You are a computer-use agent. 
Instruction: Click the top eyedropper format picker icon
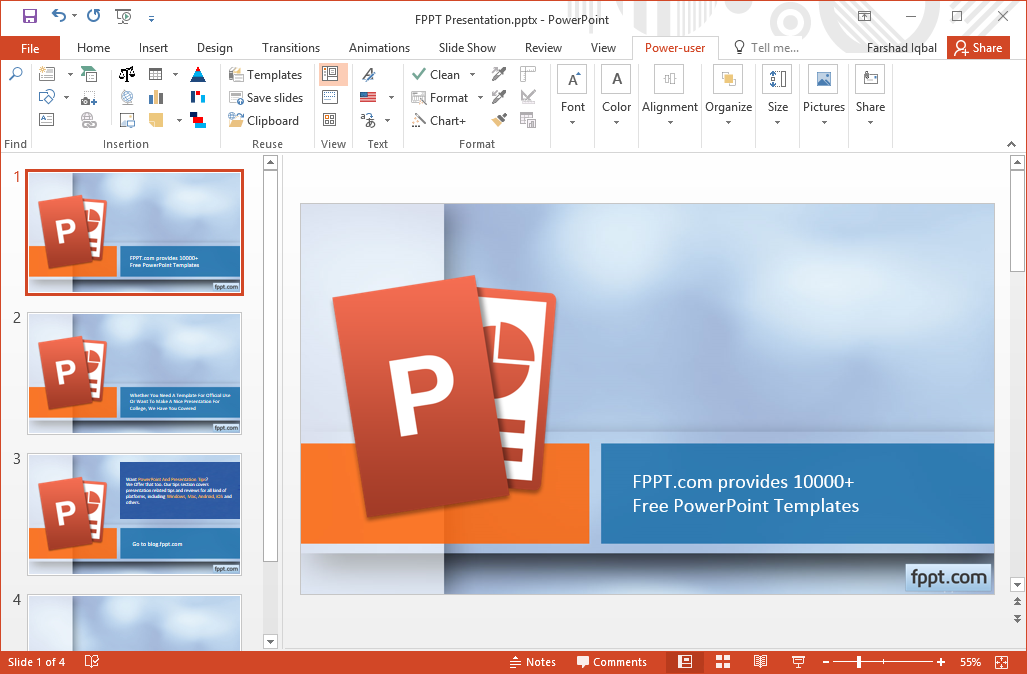tap(499, 74)
